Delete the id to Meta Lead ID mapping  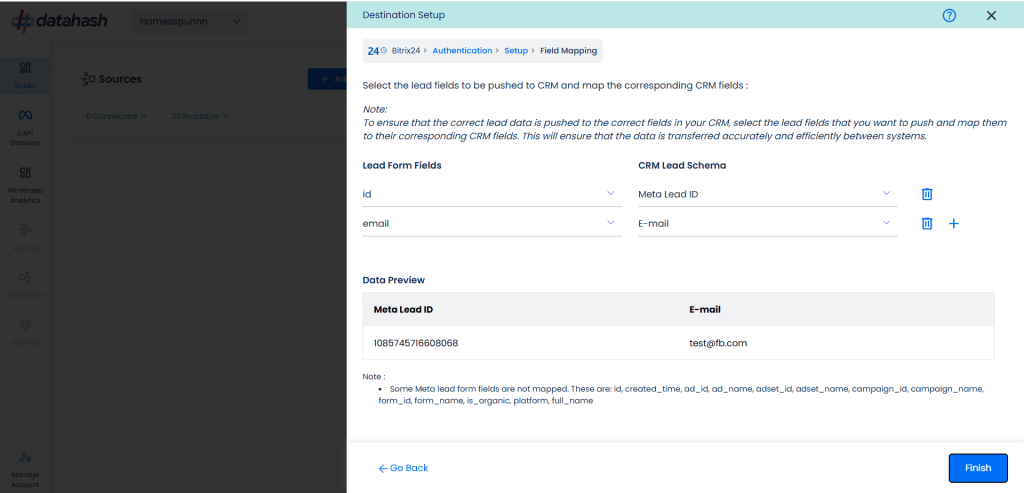point(926,194)
